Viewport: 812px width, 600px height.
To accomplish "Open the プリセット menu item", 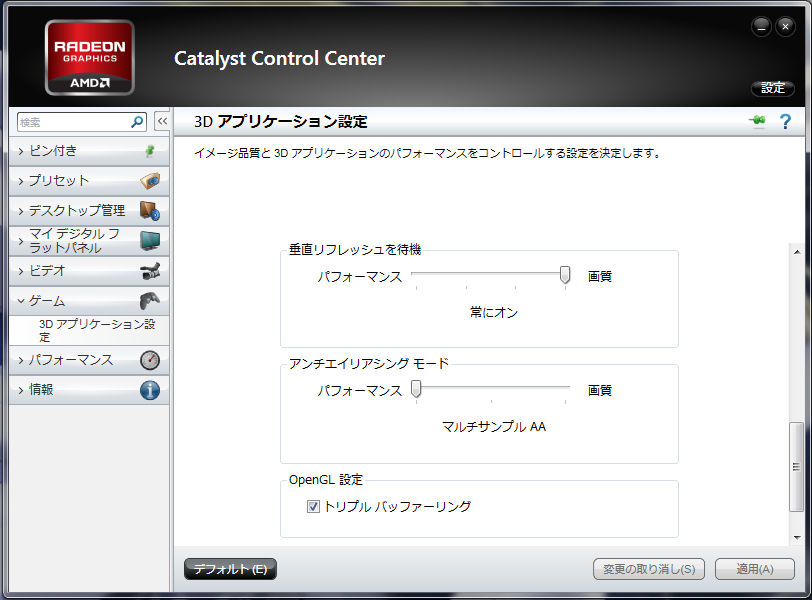I will pos(89,181).
